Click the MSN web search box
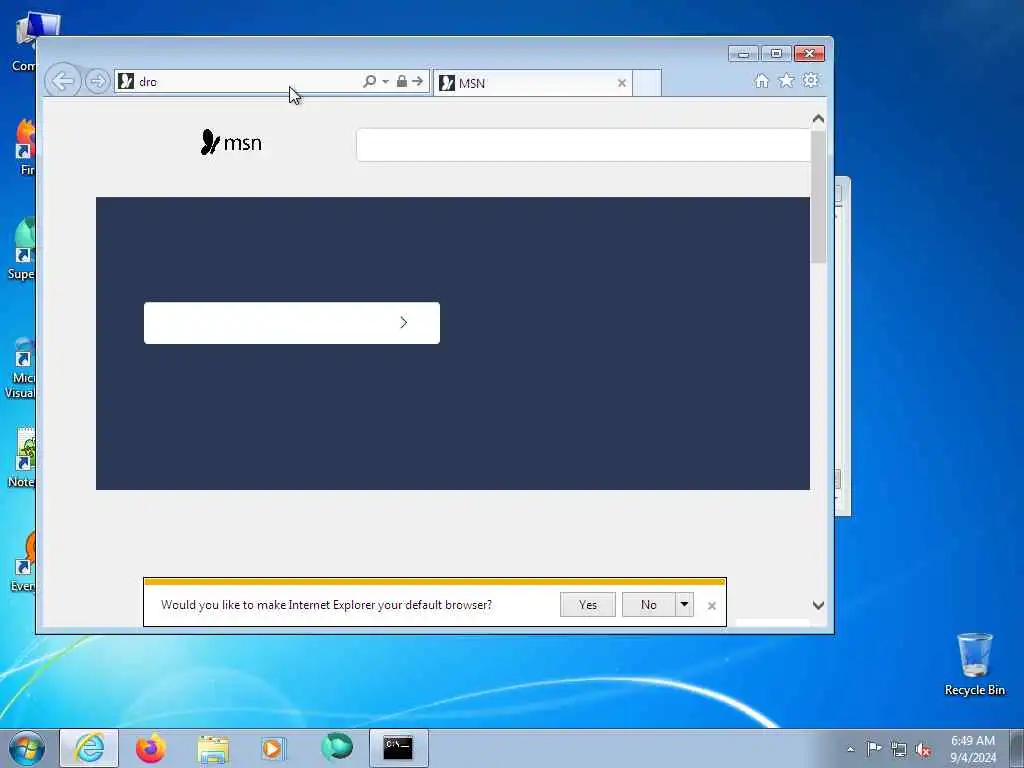 click(583, 145)
